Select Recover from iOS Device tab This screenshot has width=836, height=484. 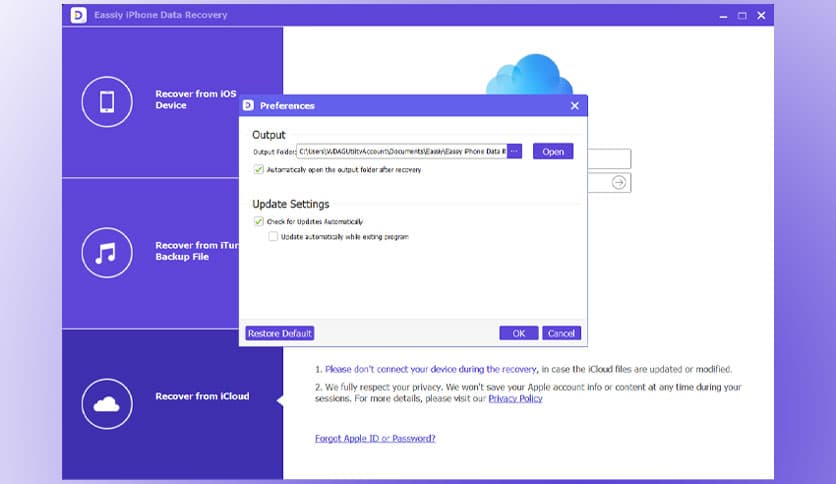pos(172,102)
